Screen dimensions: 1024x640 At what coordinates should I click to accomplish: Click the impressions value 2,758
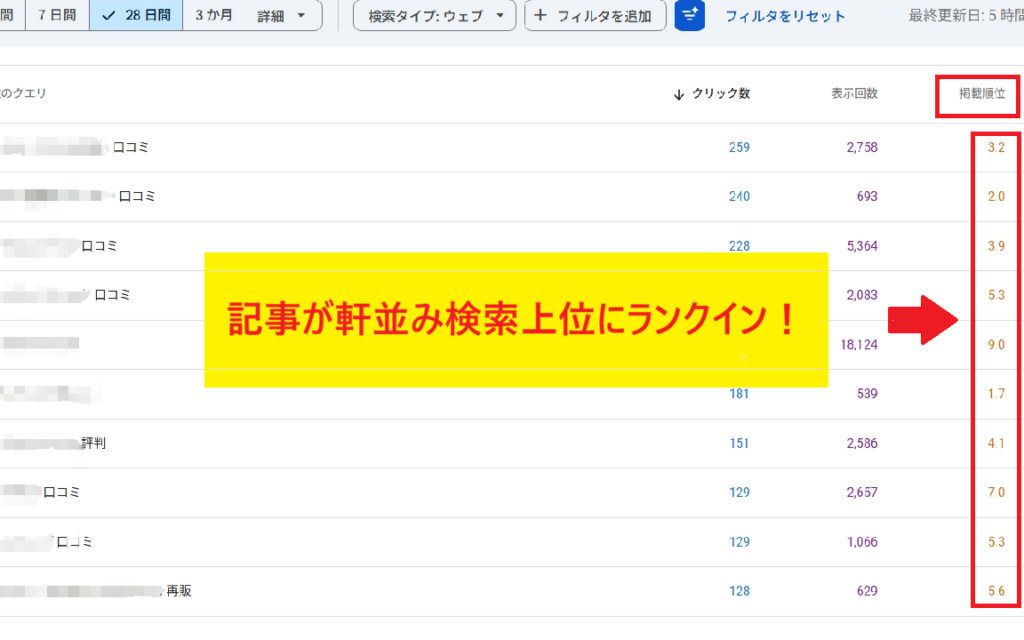click(x=862, y=148)
